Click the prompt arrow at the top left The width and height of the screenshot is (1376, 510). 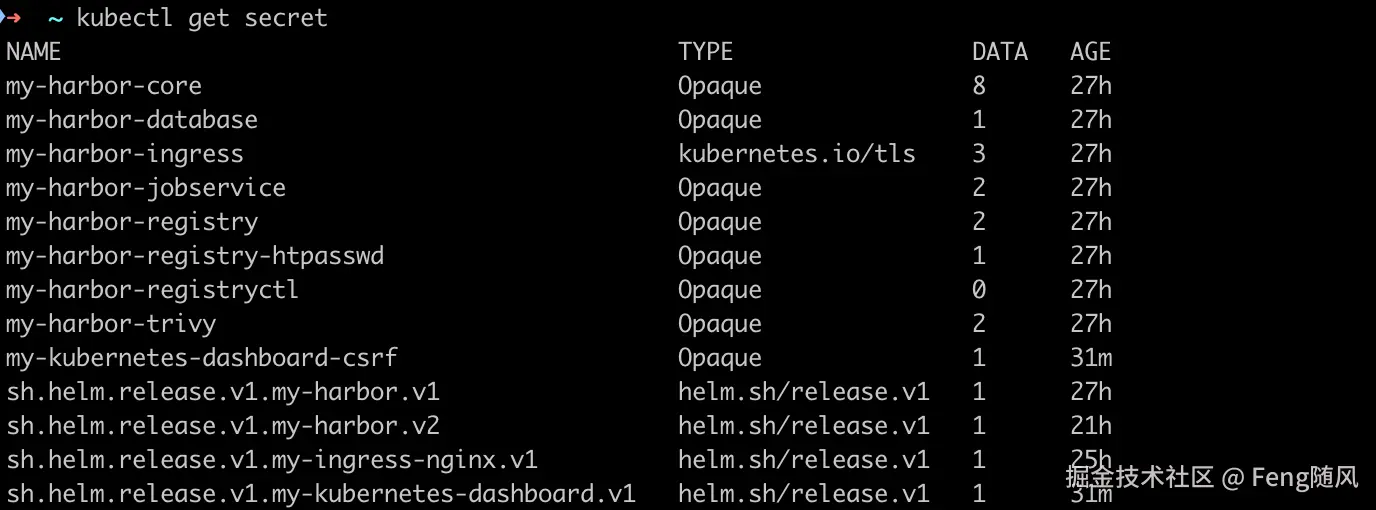(x=12, y=18)
